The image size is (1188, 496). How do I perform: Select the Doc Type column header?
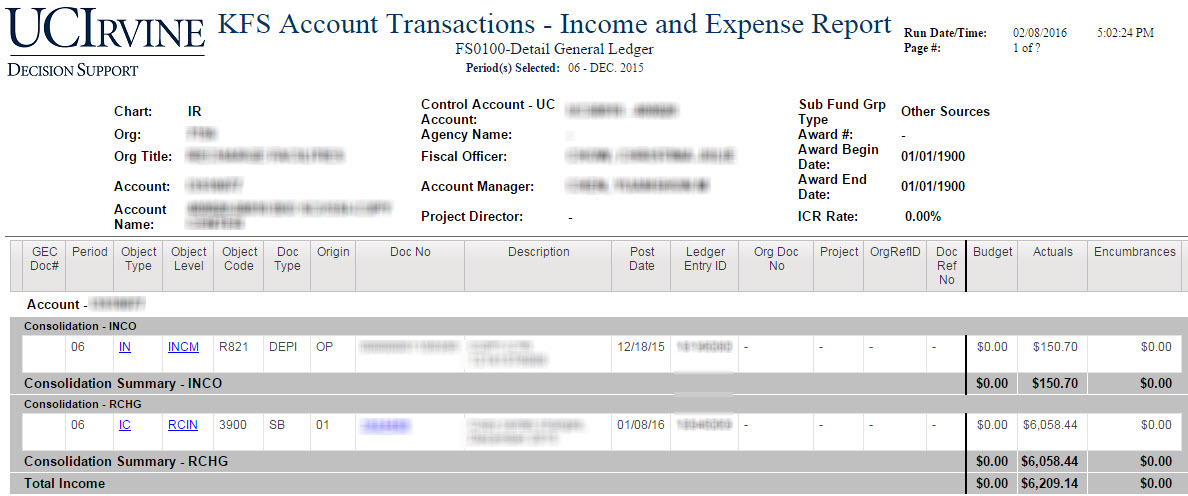coord(288,259)
